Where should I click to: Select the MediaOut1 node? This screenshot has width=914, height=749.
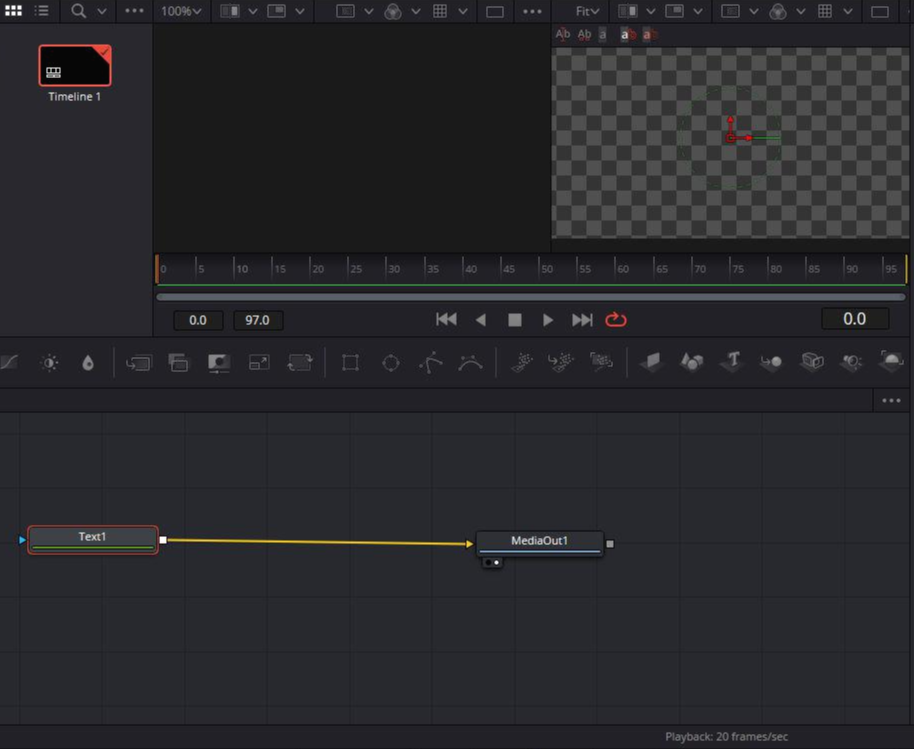point(539,543)
